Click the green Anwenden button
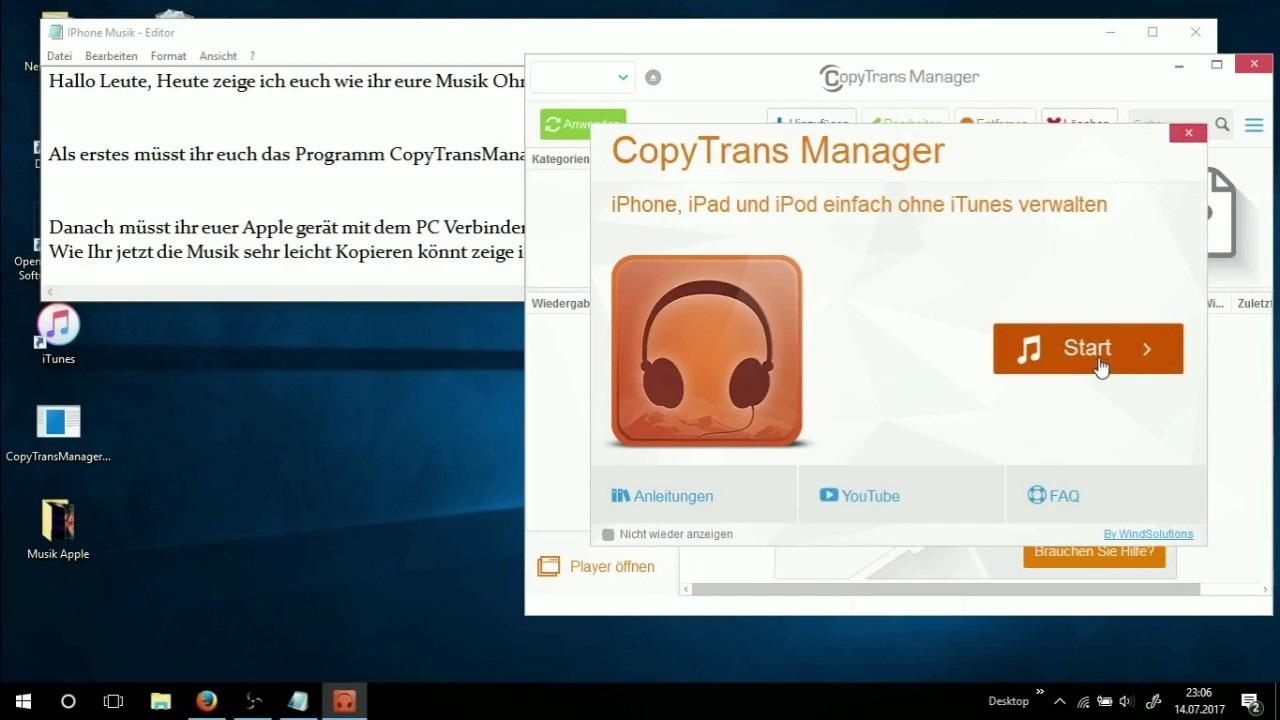Screen dimensions: 1280x720 [x=583, y=122]
